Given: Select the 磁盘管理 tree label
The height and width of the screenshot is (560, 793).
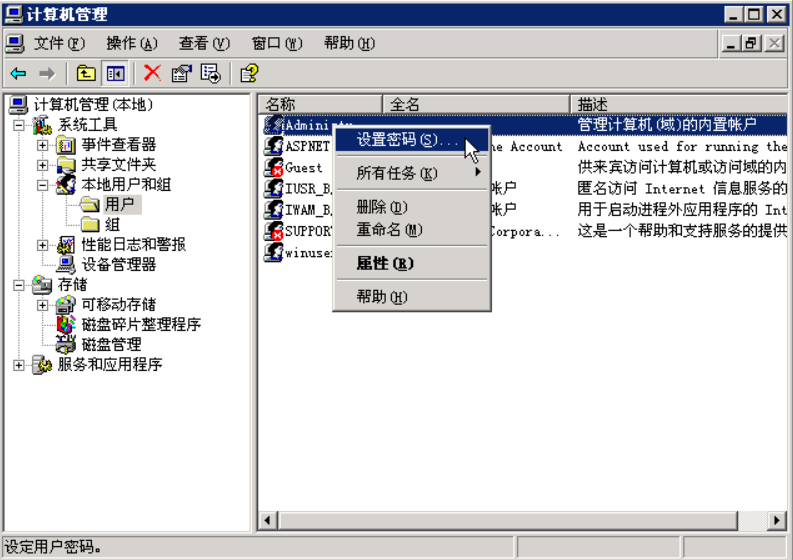Looking at the screenshot, I should point(111,344).
